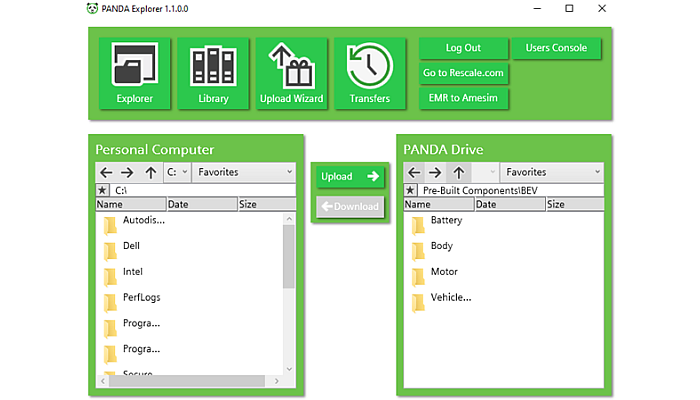Click the Body folder icon
700x400 pixels.
pyautogui.click(x=418, y=251)
